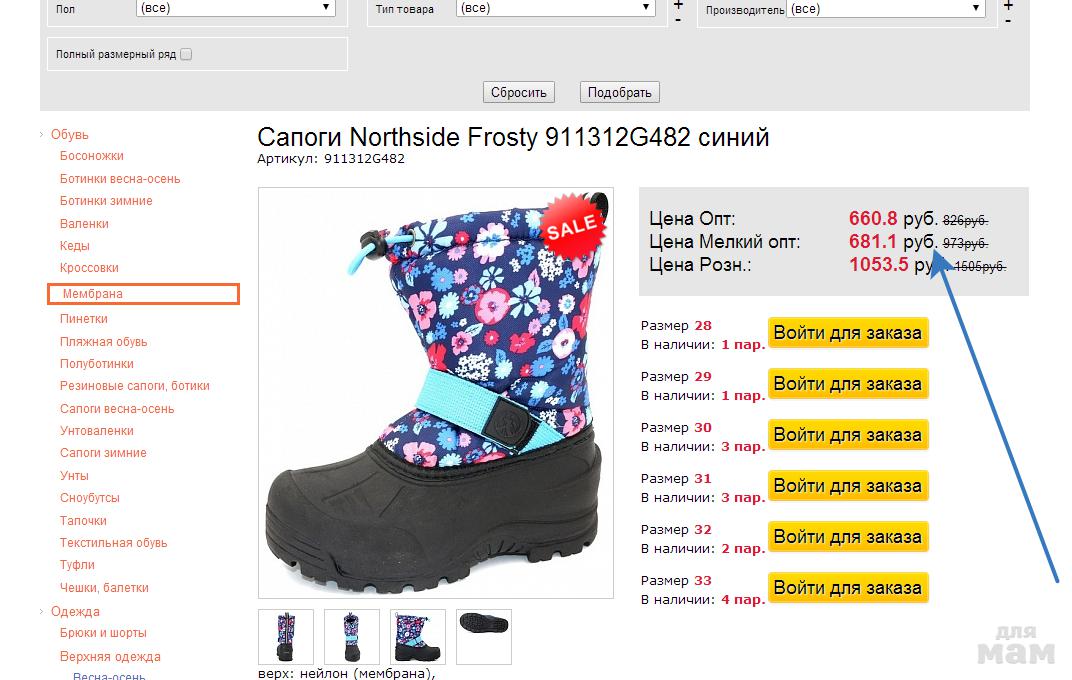Screen dimensions: 1072x680
Task: Click the main boot product image
Action: click(436, 393)
